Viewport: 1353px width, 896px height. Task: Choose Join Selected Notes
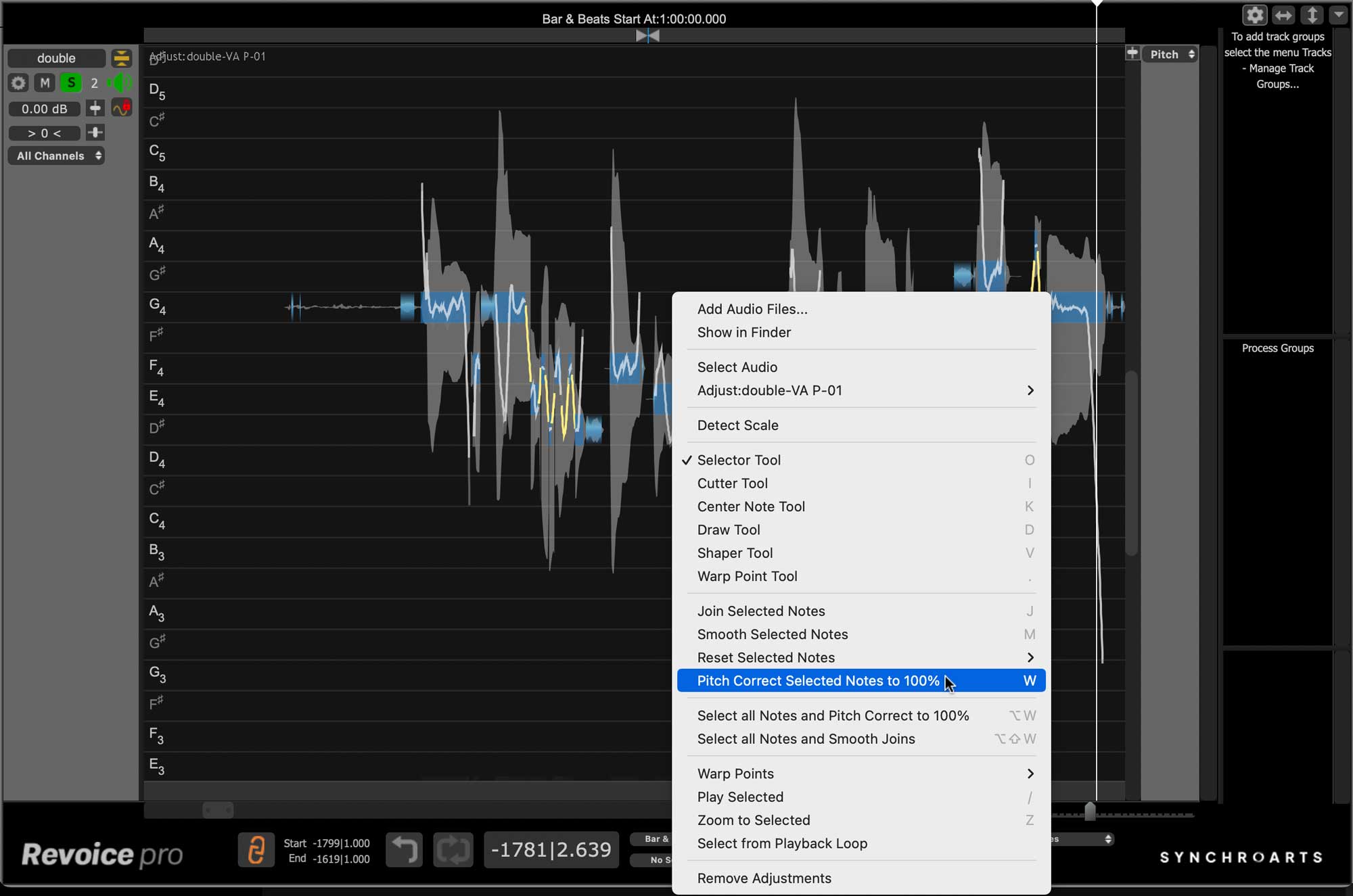point(861,611)
